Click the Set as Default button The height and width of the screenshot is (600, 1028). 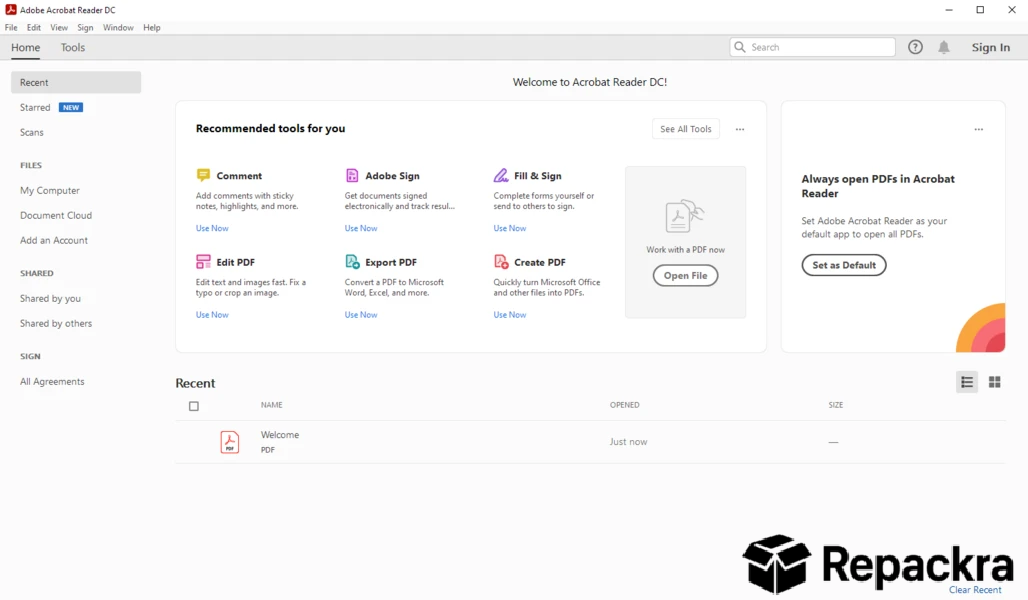coord(844,265)
